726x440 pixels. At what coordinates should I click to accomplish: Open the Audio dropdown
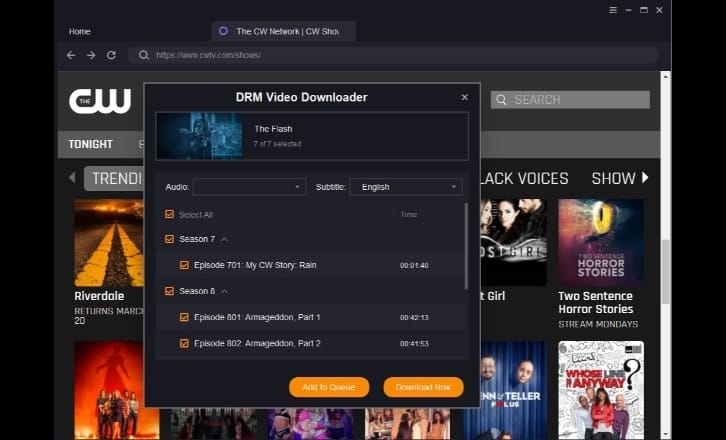[249, 187]
